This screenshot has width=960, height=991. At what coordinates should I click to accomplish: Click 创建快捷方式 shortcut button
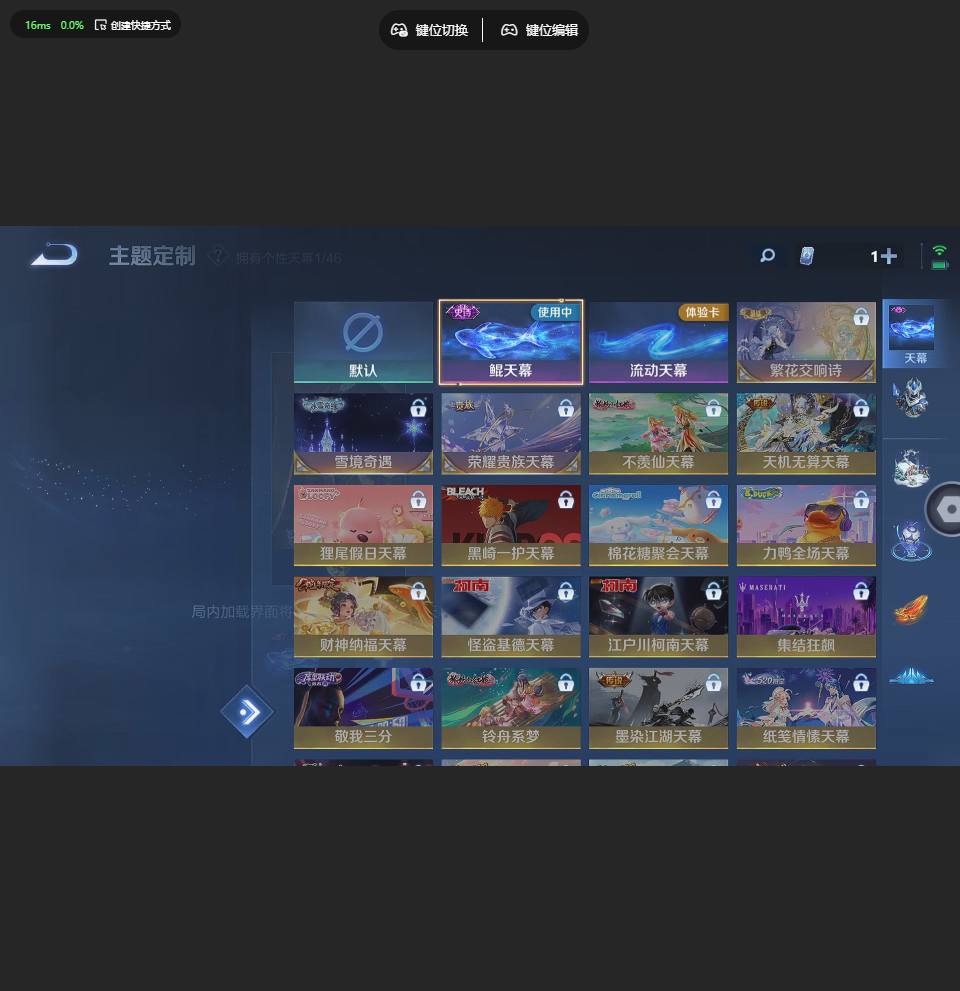[x=133, y=25]
